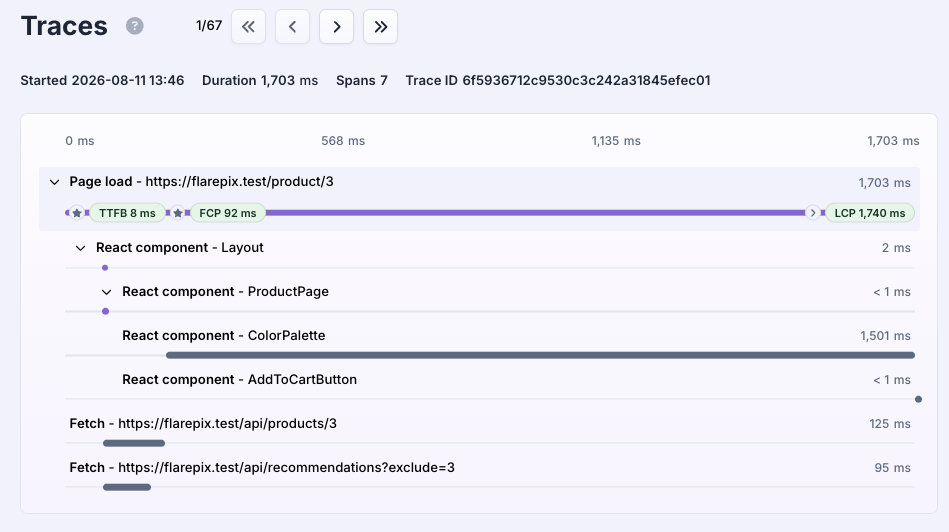Go to the previous trace
Viewport: 949px width, 532px height.
coord(292,27)
